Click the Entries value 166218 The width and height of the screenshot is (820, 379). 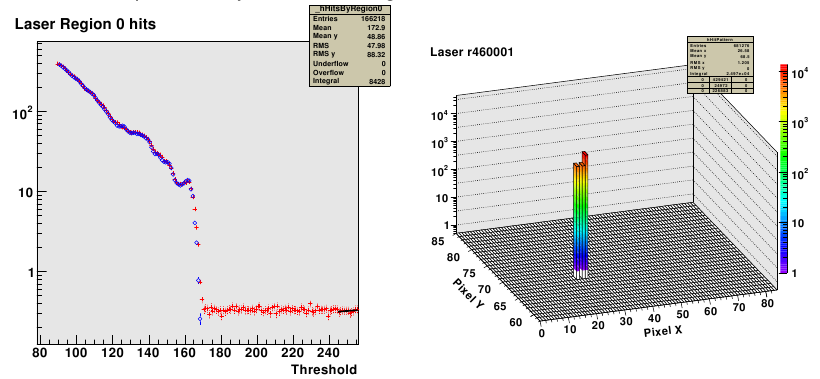(372, 19)
